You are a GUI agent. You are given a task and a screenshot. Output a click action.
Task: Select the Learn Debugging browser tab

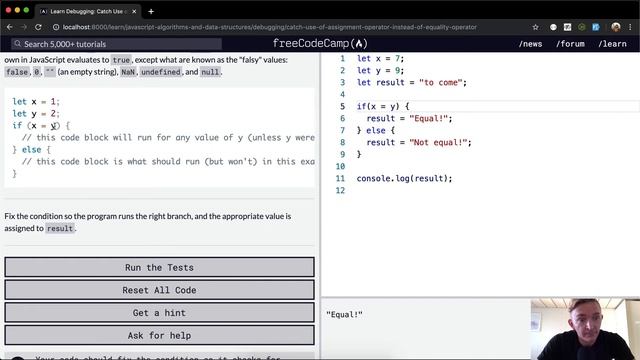[88, 11]
